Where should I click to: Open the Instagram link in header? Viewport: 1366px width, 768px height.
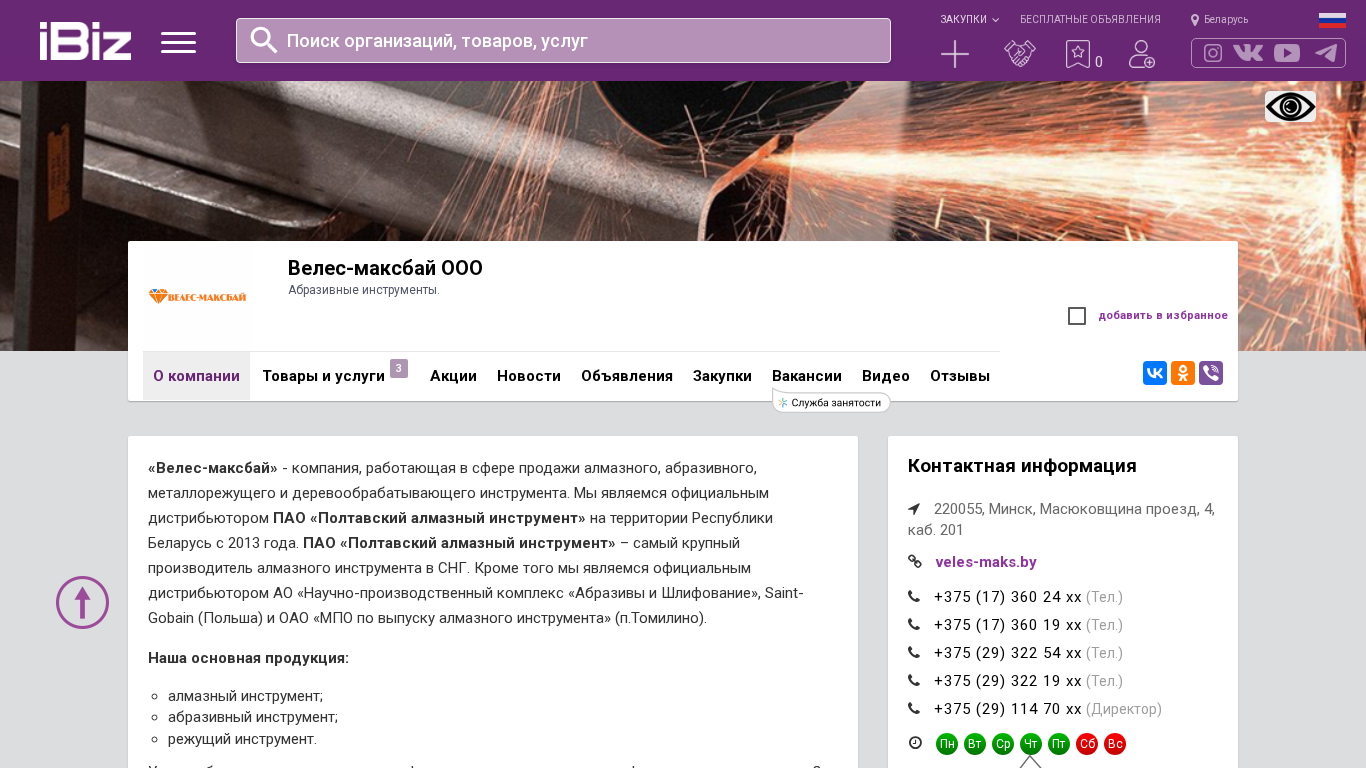(x=1213, y=53)
